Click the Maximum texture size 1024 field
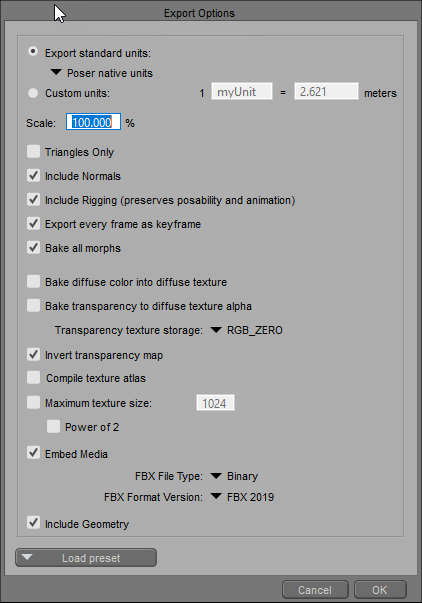 [215, 403]
